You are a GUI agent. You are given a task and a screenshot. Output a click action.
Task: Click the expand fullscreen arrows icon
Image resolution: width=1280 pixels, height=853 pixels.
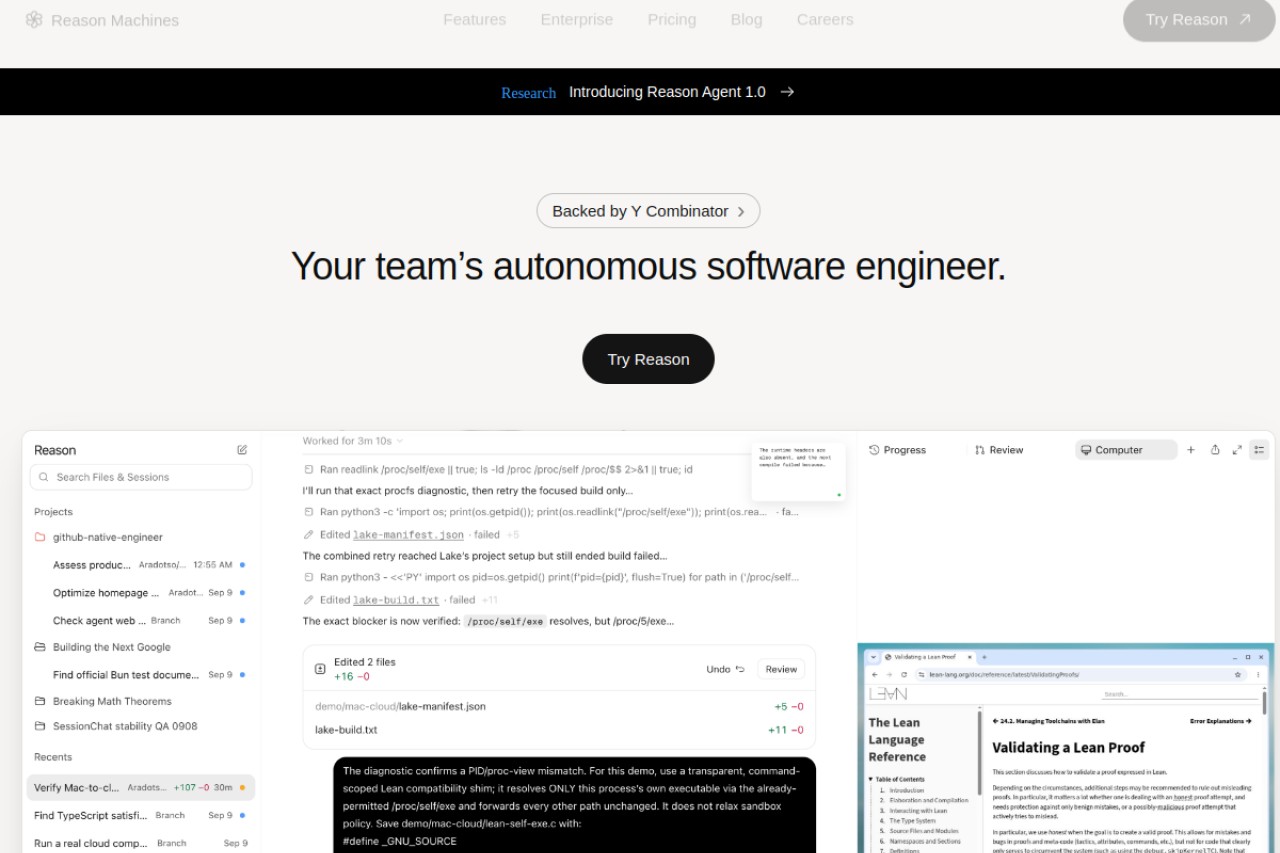pos(1237,450)
